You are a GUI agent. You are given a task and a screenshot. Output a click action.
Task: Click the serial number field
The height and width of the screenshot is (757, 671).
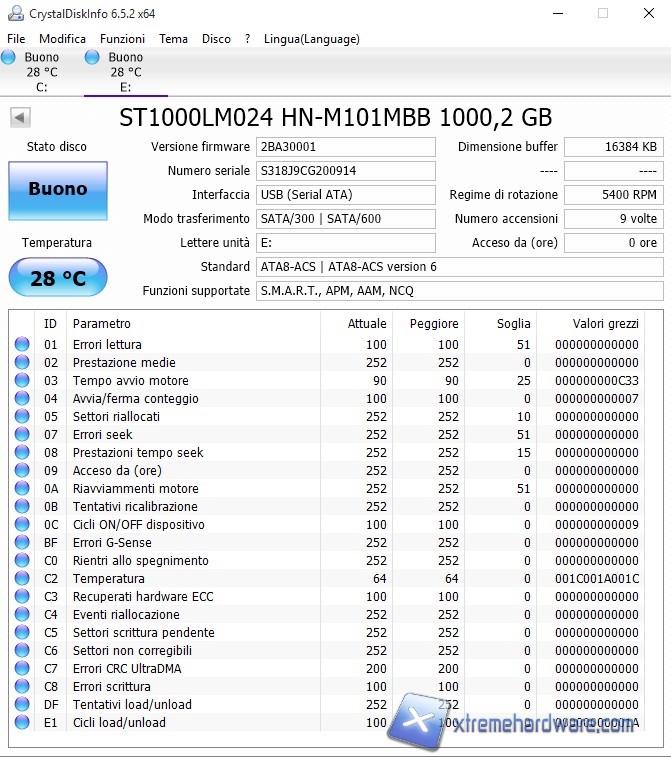346,171
